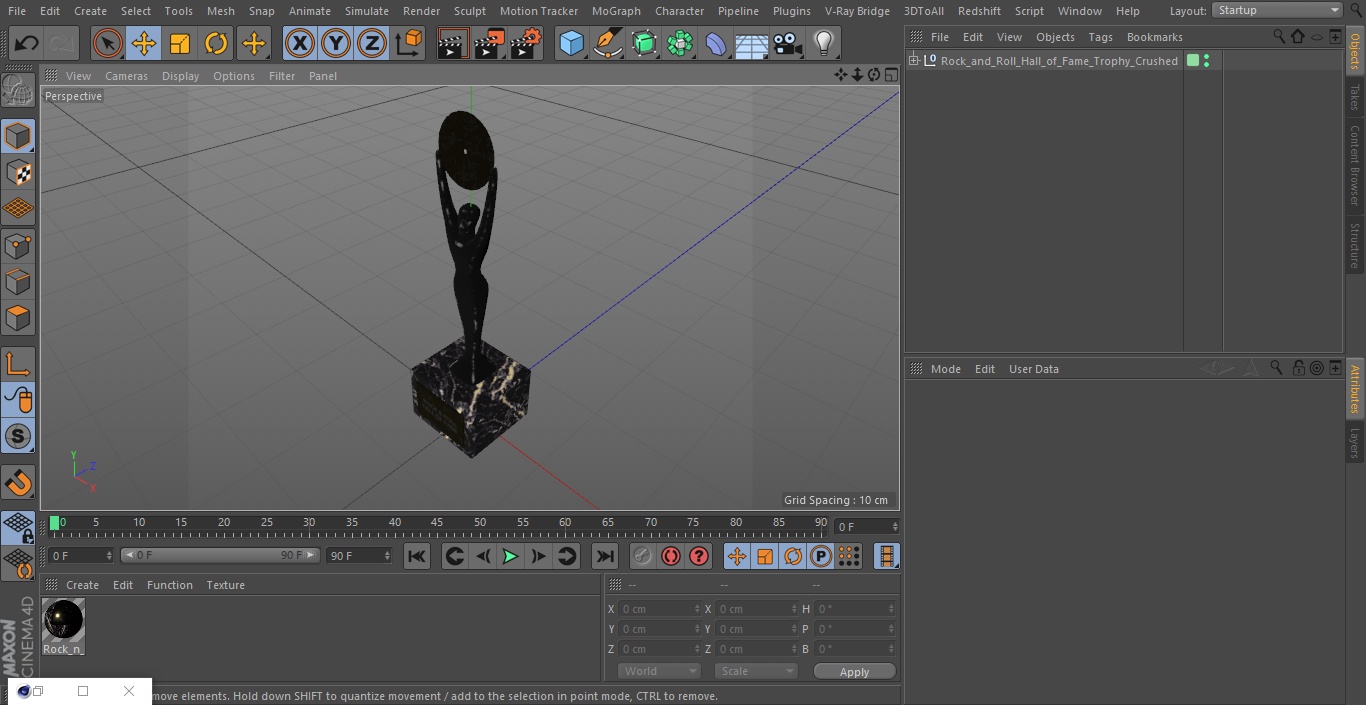Switch to the Structure tab
The width and height of the screenshot is (1366, 705).
tap(1355, 245)
